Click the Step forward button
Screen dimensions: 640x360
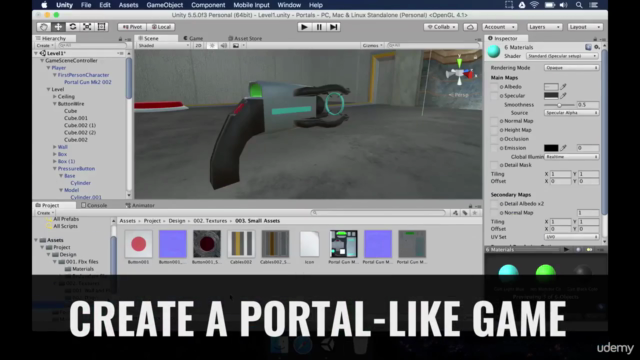333,27
